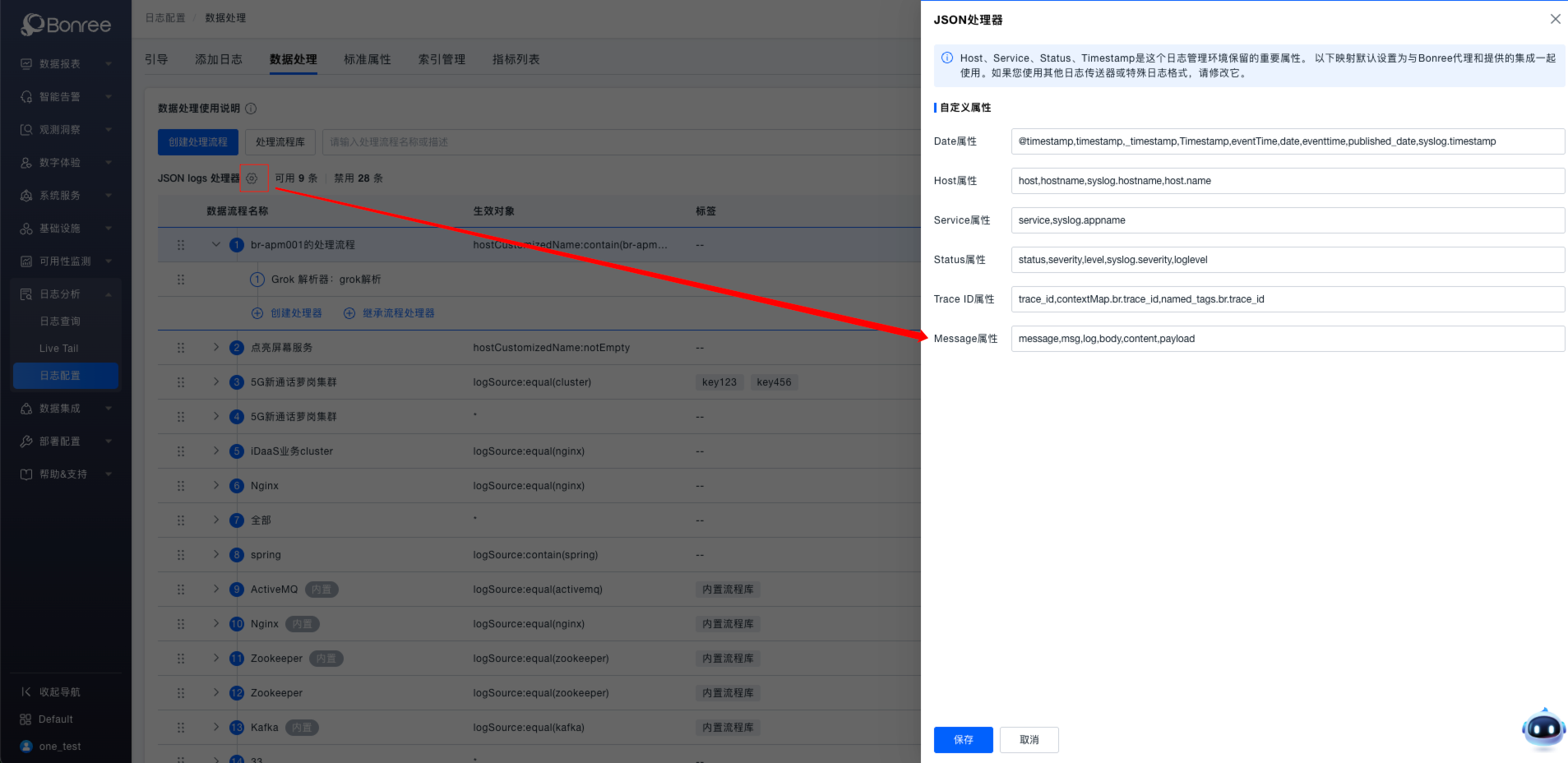Expand the spring pipeline row
1568x763 pixels.
pyautogui.click(x=215, y=554)
